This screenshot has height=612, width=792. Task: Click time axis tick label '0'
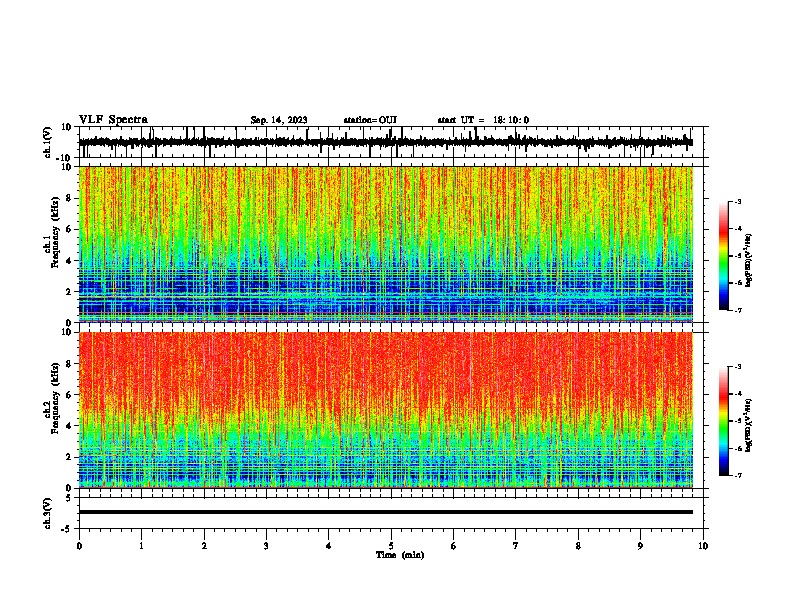79,546
